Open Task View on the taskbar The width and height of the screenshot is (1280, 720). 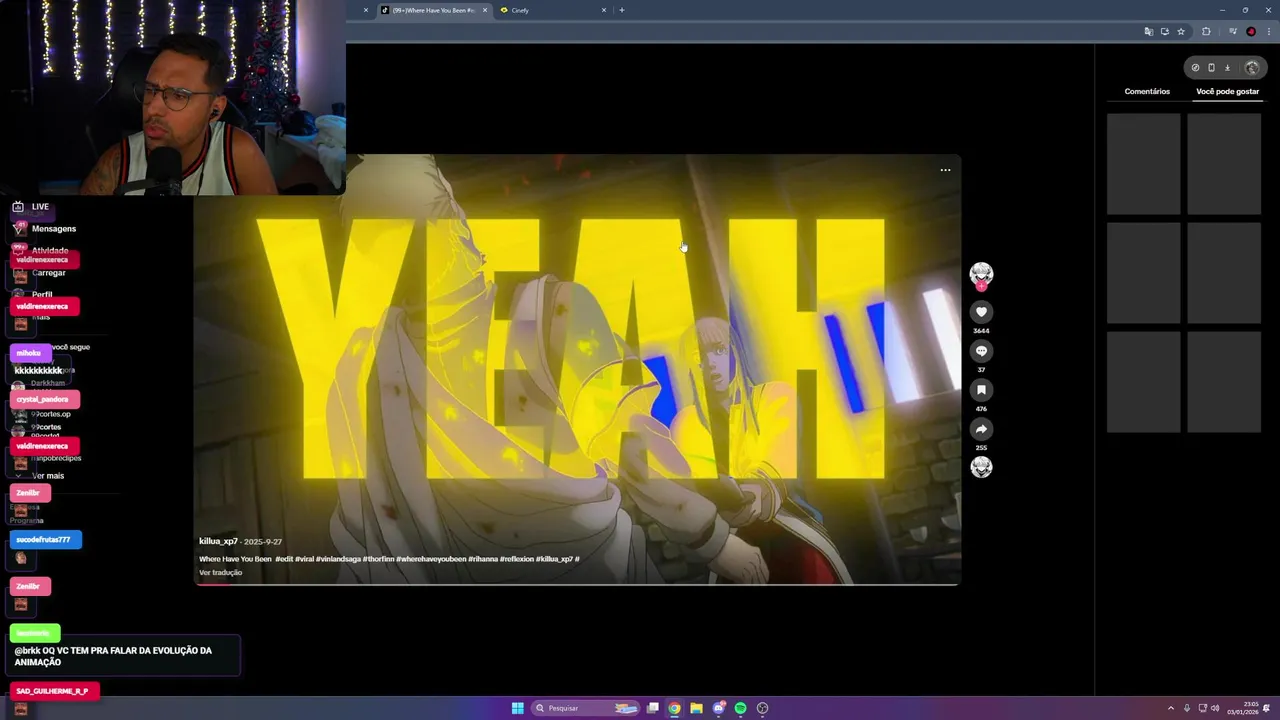(652, 708)
